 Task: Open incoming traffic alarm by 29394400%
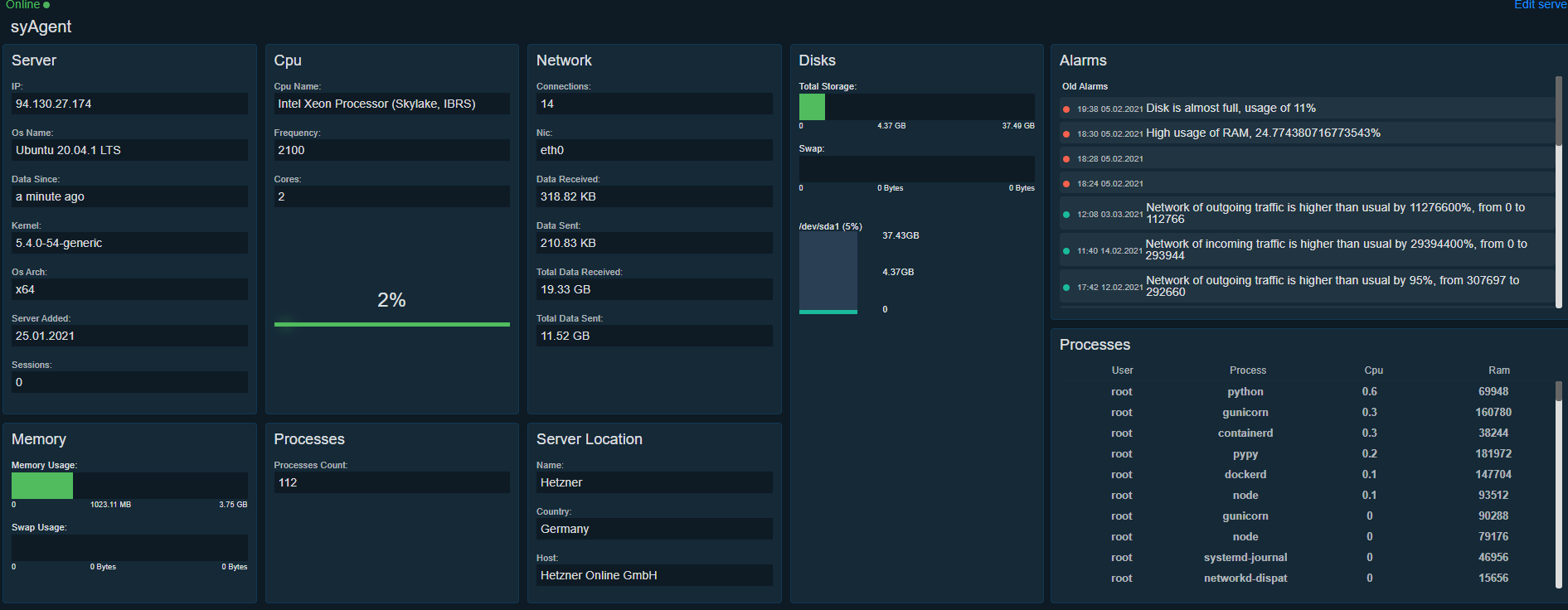coord(1307,250)
